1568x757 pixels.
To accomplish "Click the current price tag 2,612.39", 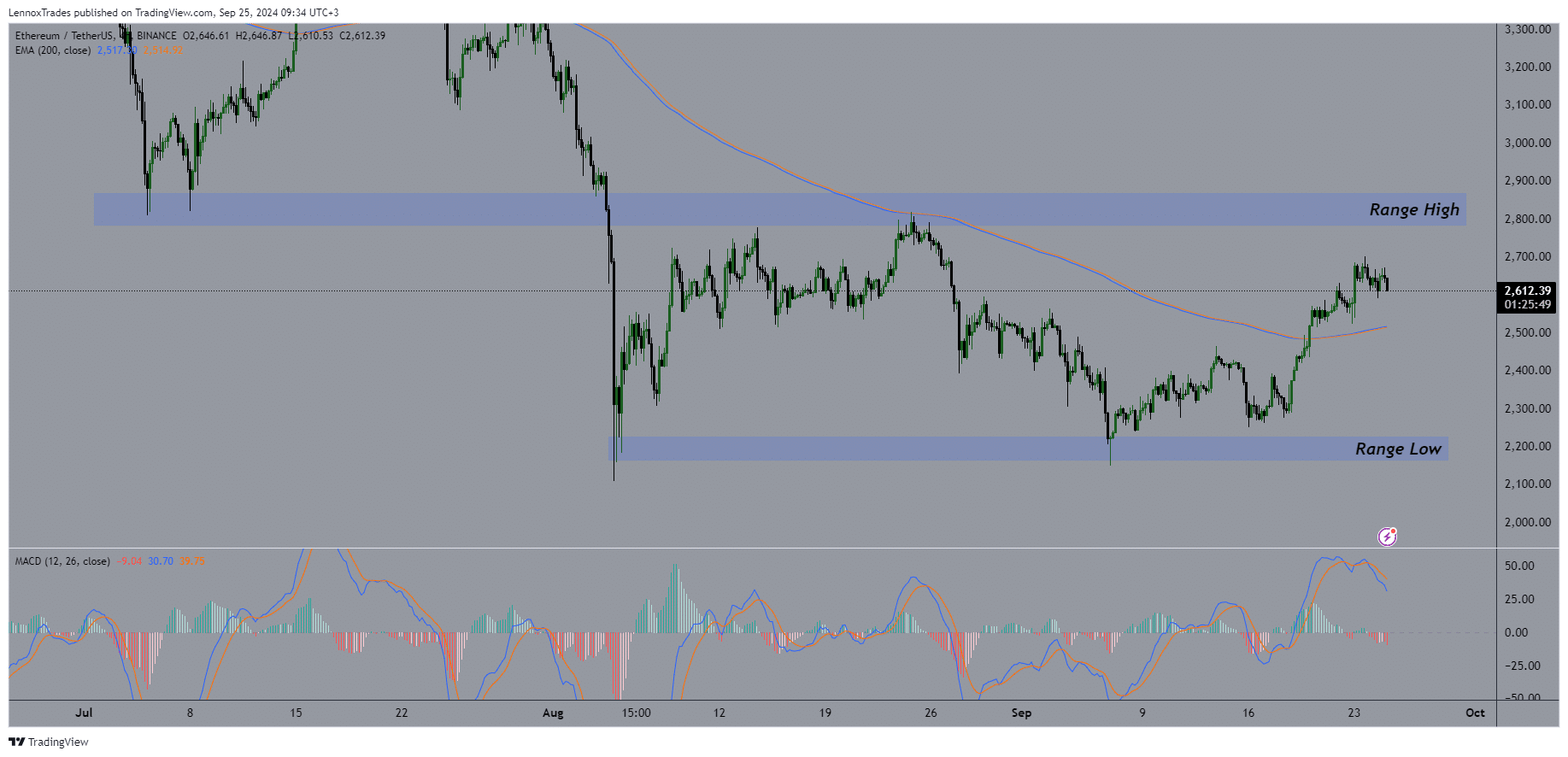I will pos(1527,290).
